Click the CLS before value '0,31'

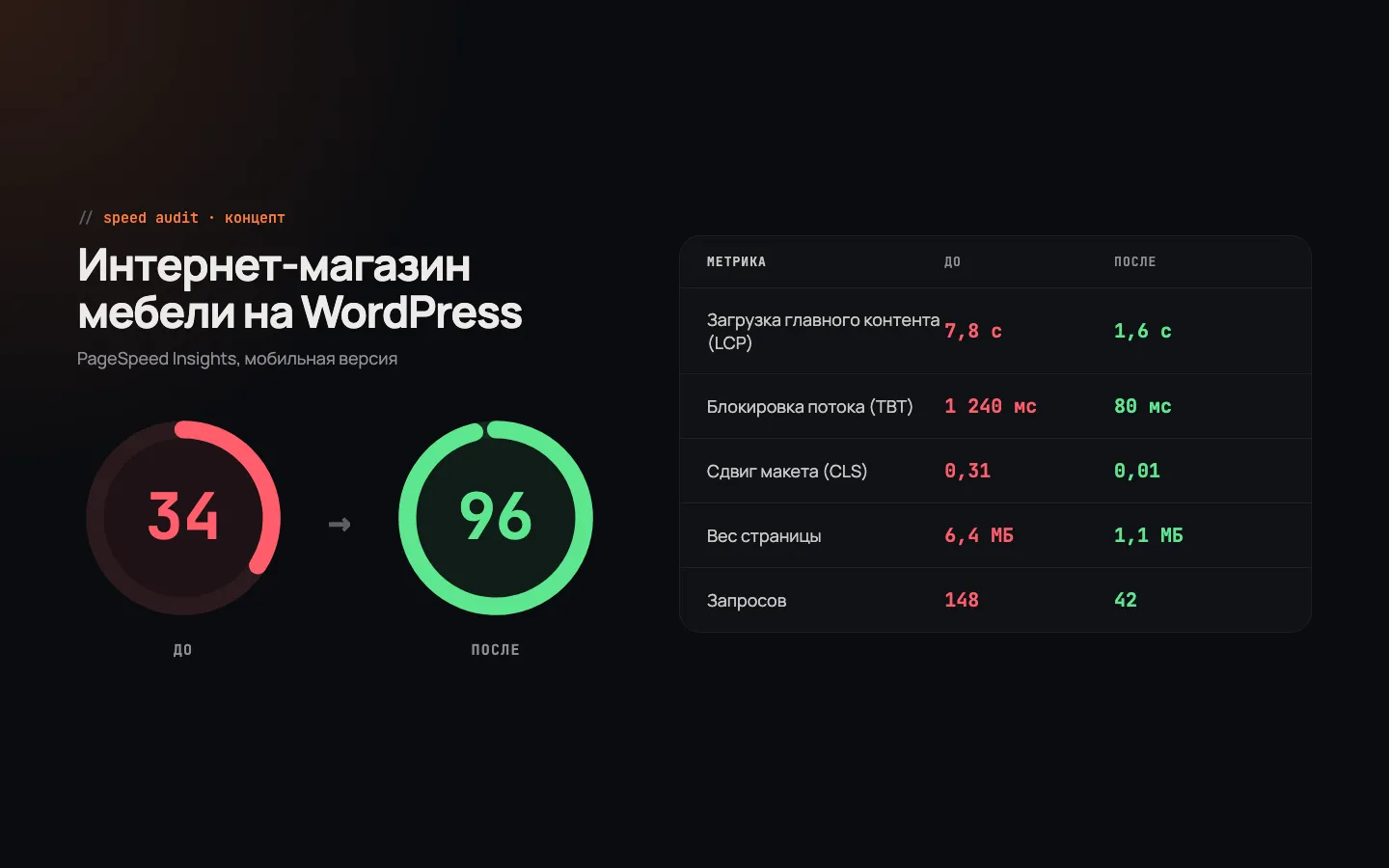(x=967, y=471)
